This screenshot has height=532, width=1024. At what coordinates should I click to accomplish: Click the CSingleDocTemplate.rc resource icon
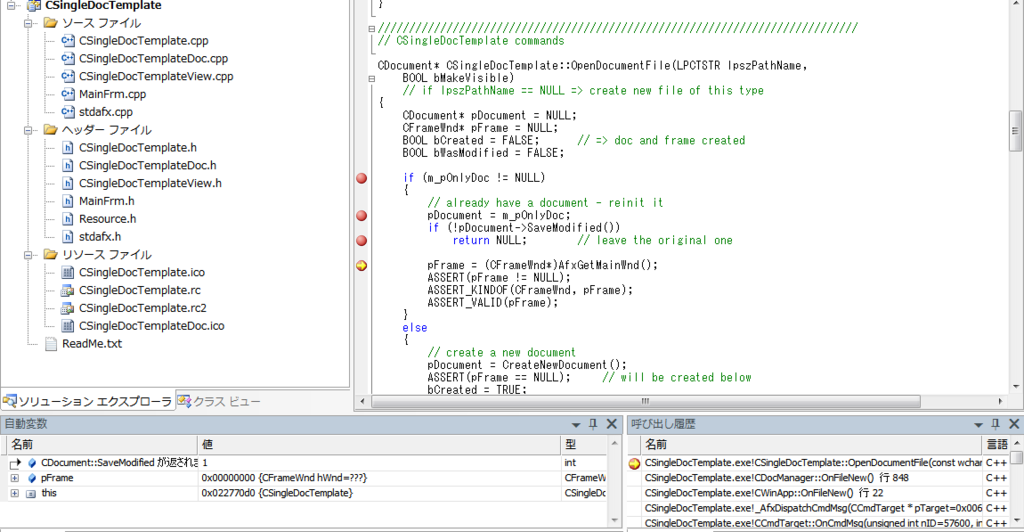67,290
